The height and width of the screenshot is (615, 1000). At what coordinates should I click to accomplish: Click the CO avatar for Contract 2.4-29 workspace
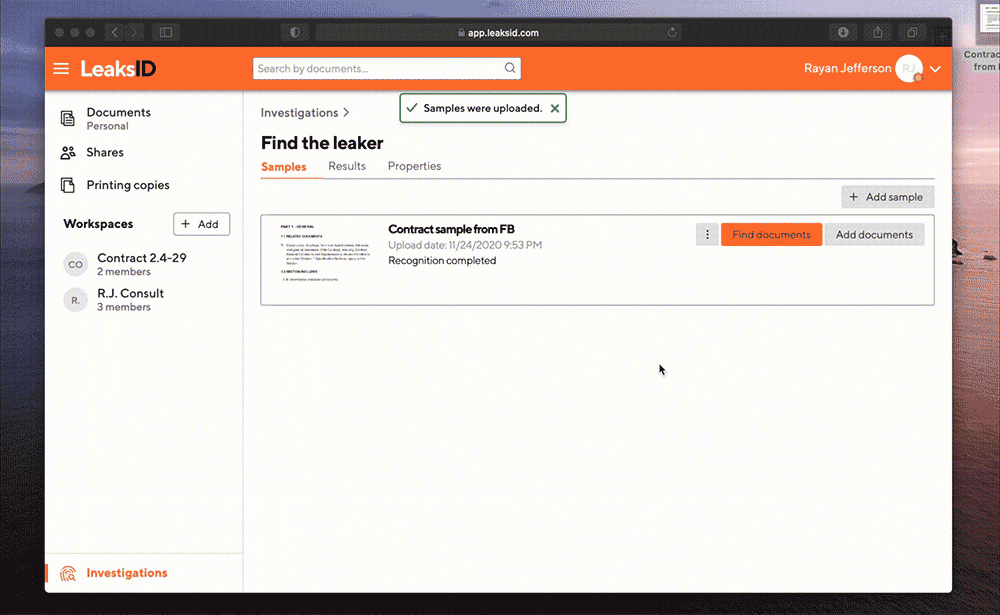point(75,264)
